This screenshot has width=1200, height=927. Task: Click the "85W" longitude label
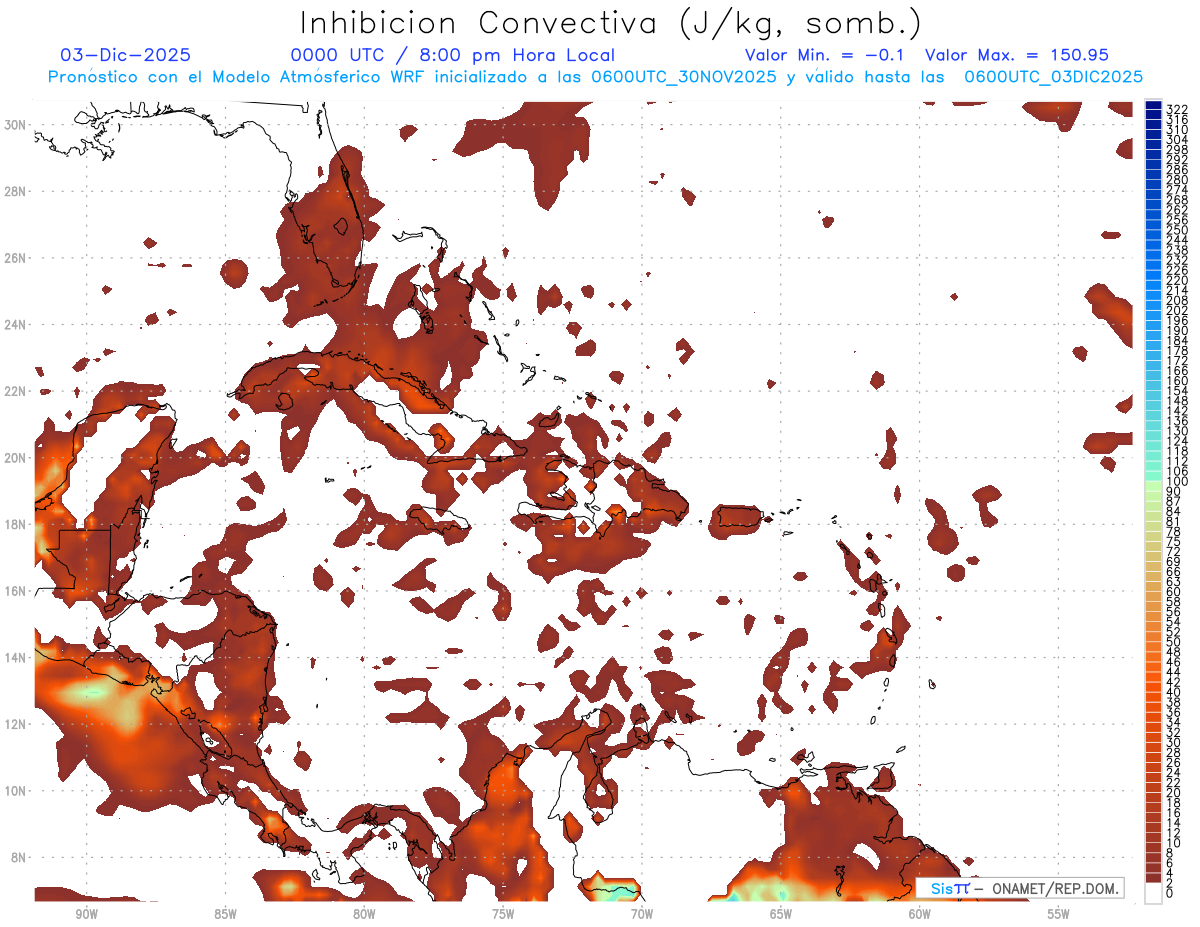[225, 914]
